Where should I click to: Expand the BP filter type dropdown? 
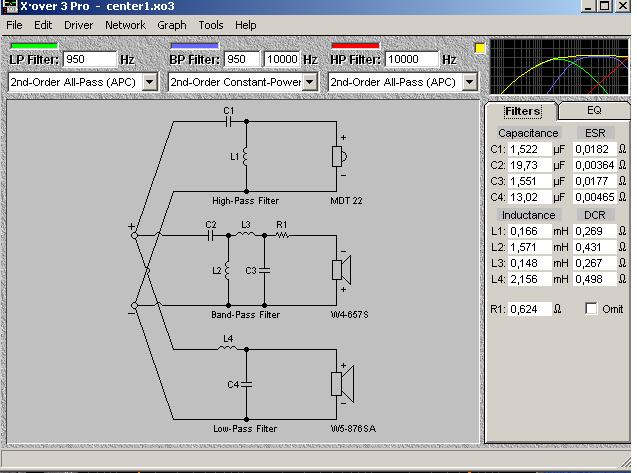(x=310, y=82)
